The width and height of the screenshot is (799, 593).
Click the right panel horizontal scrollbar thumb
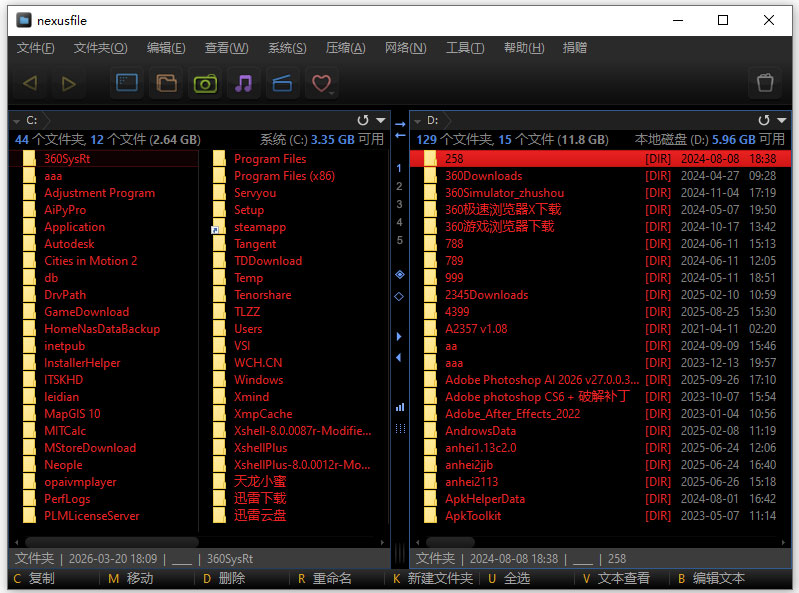[x=450, y=542]
